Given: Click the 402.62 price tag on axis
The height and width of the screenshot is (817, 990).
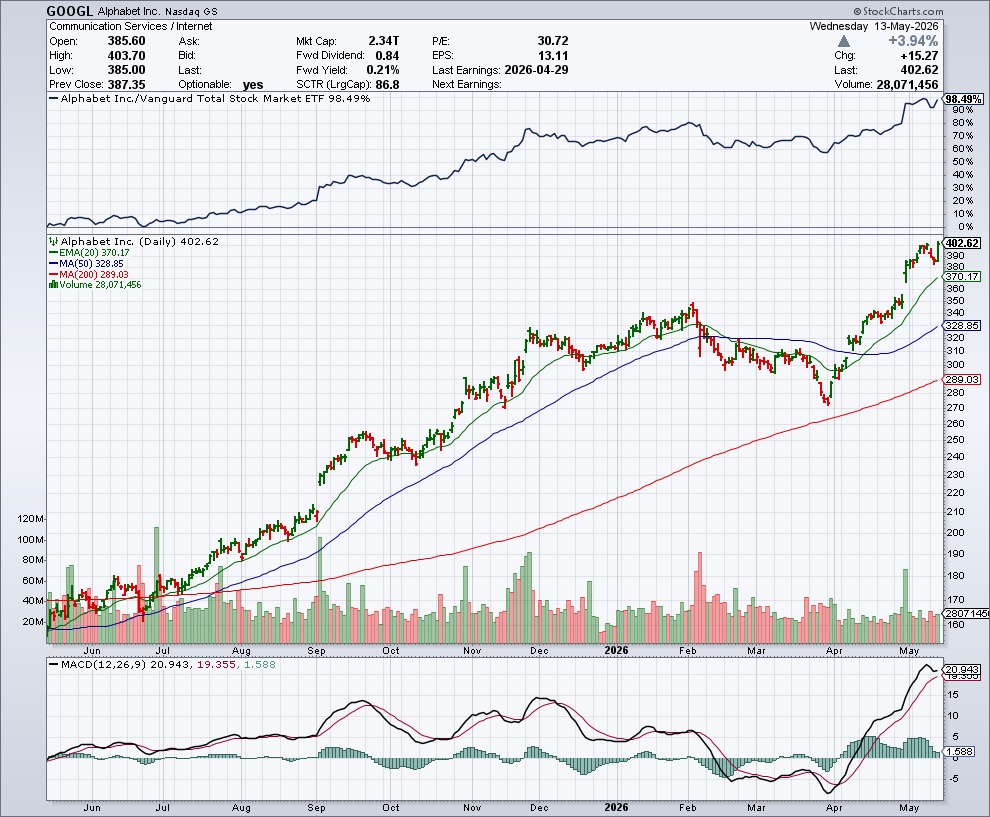Looking at the screenshot, I should (x=963, y=243).
